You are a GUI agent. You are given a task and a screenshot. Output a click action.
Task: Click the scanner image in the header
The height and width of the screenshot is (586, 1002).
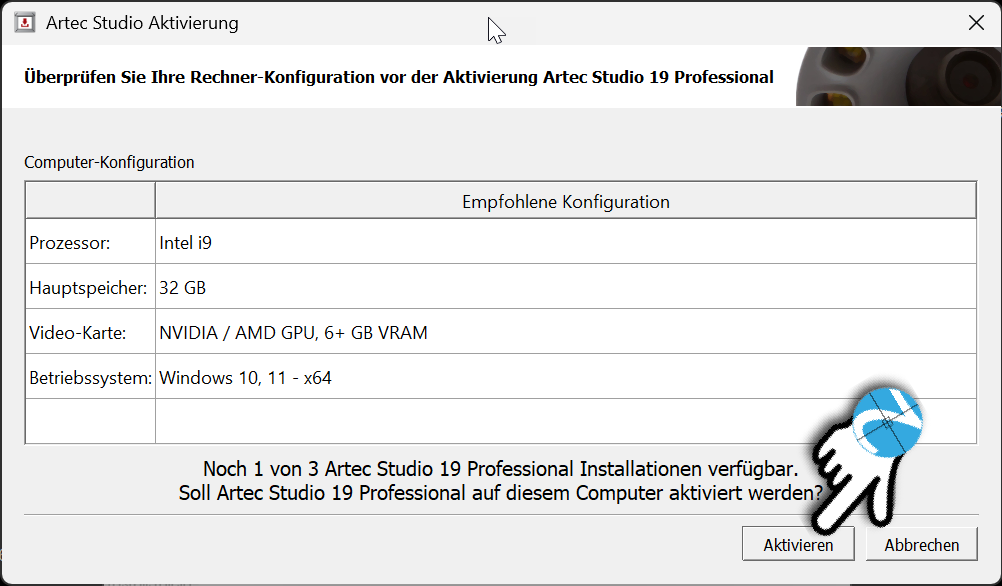[898, 76]
